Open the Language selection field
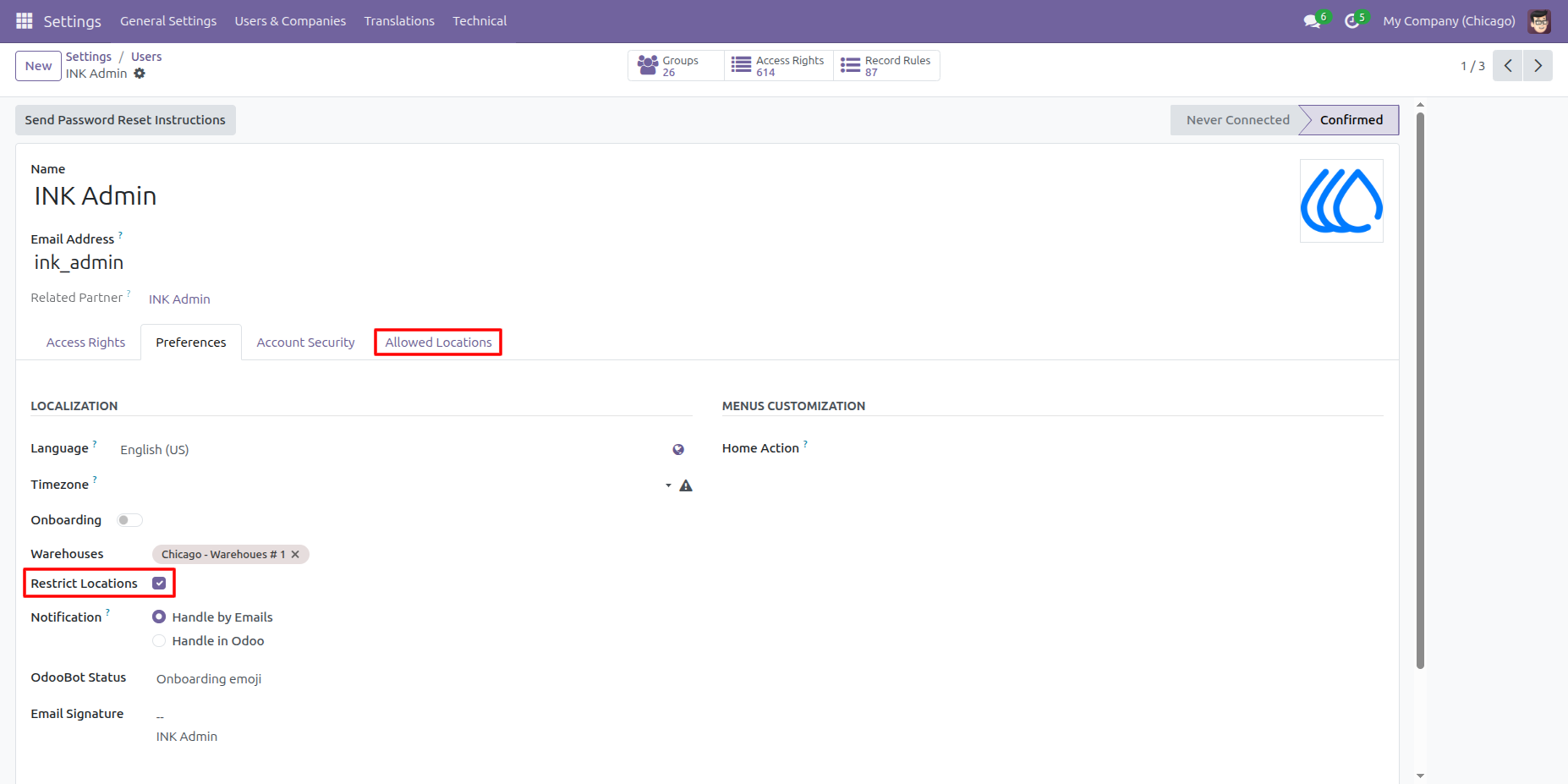 click(392, 450)
